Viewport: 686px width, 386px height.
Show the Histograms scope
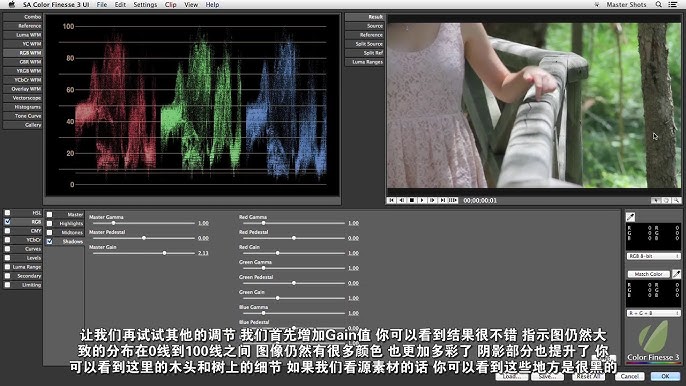click(x=22, y=107)
